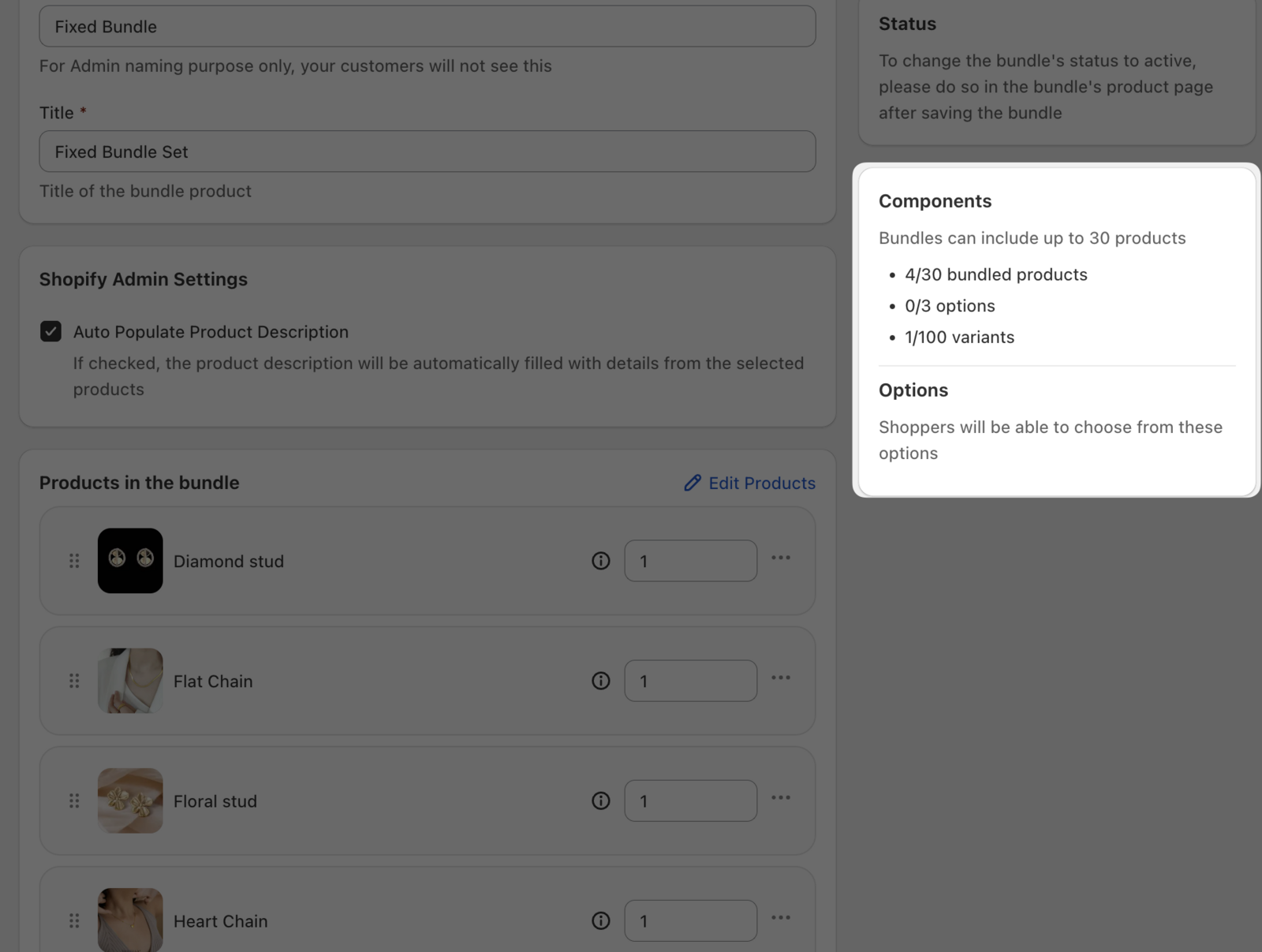
Task: Click the Fixed Bundle Set title field
Action: pyautogui.click(x=427, y=151)
